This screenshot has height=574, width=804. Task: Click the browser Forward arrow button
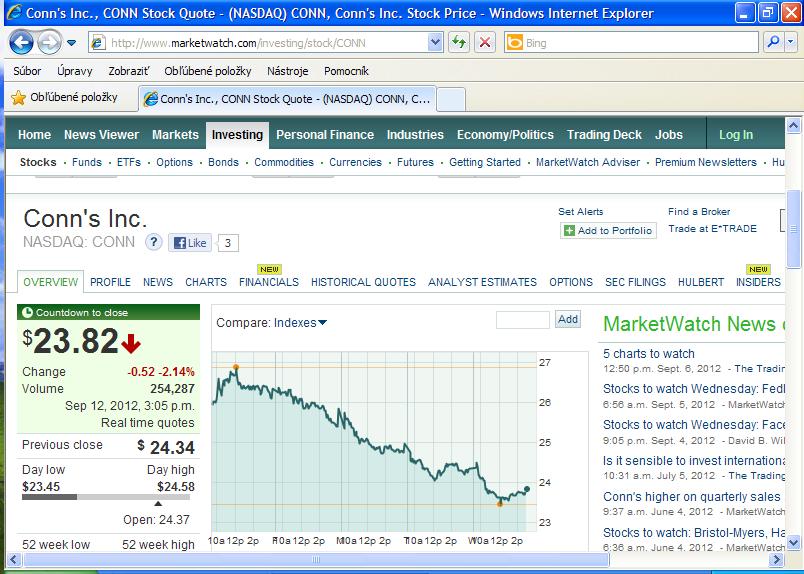coord(50,43)
